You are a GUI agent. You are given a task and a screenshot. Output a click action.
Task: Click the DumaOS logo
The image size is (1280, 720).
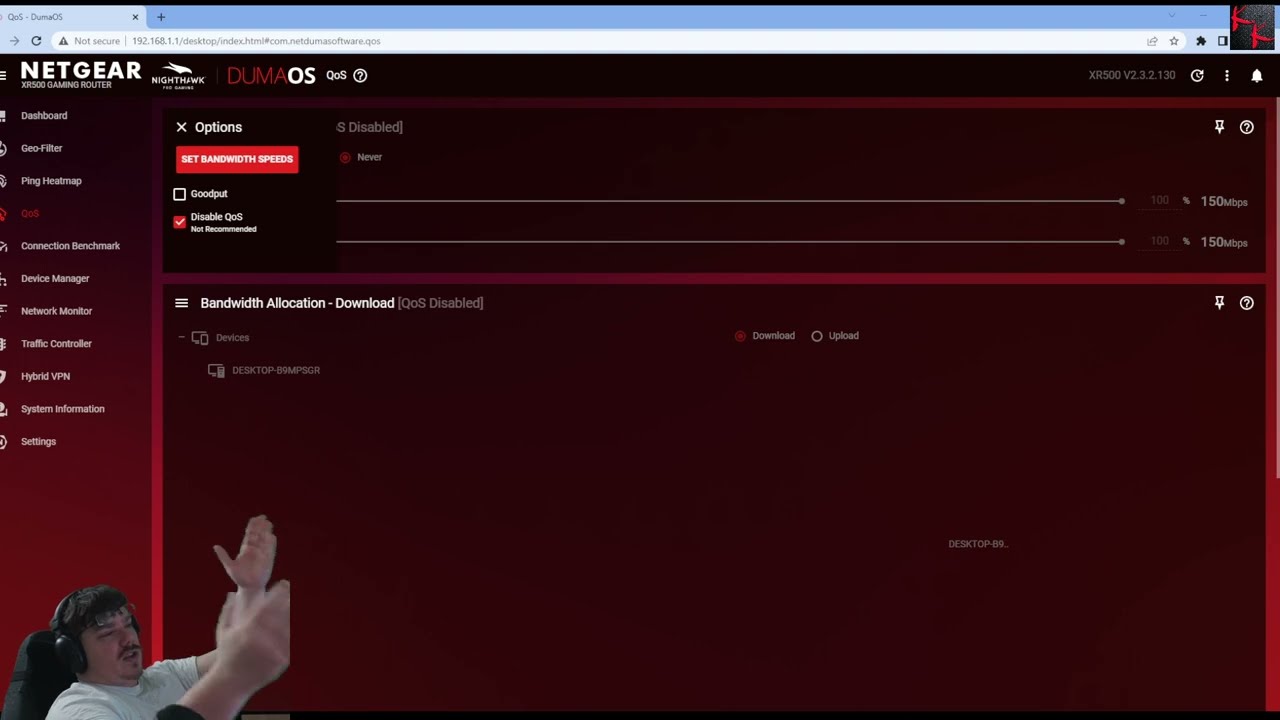[x=271, y=76]
